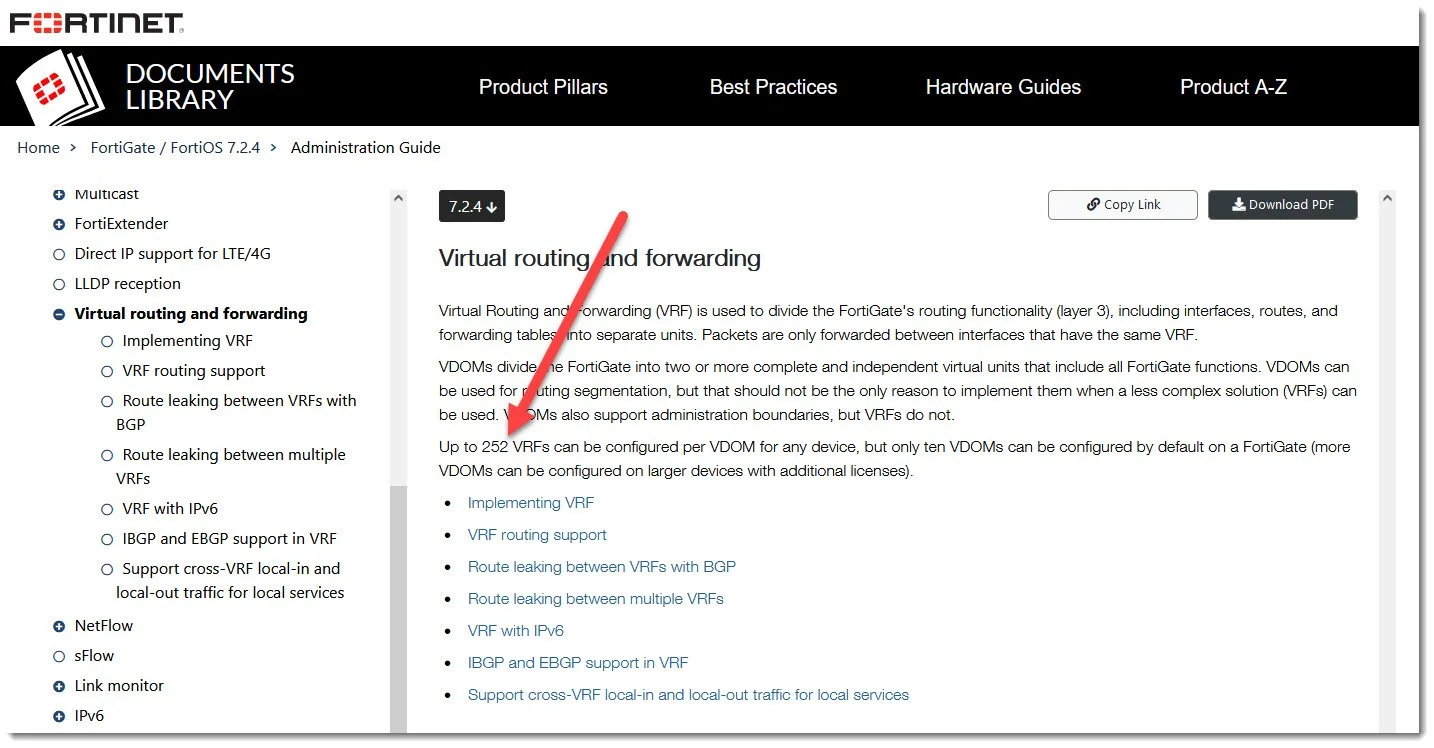Collapse the Virtual routing and forwarding node
This screenshot has width=1434, height=748.
(59, 314)
